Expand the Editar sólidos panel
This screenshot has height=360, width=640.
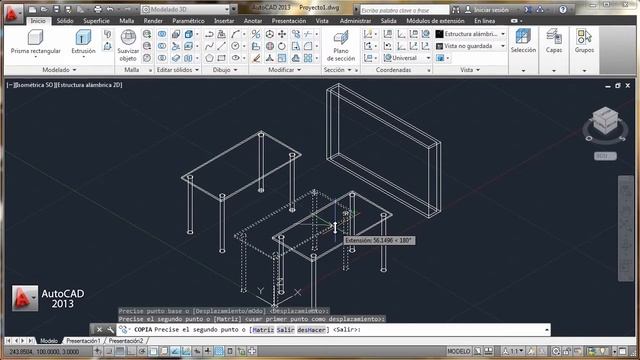click(178, 70)
